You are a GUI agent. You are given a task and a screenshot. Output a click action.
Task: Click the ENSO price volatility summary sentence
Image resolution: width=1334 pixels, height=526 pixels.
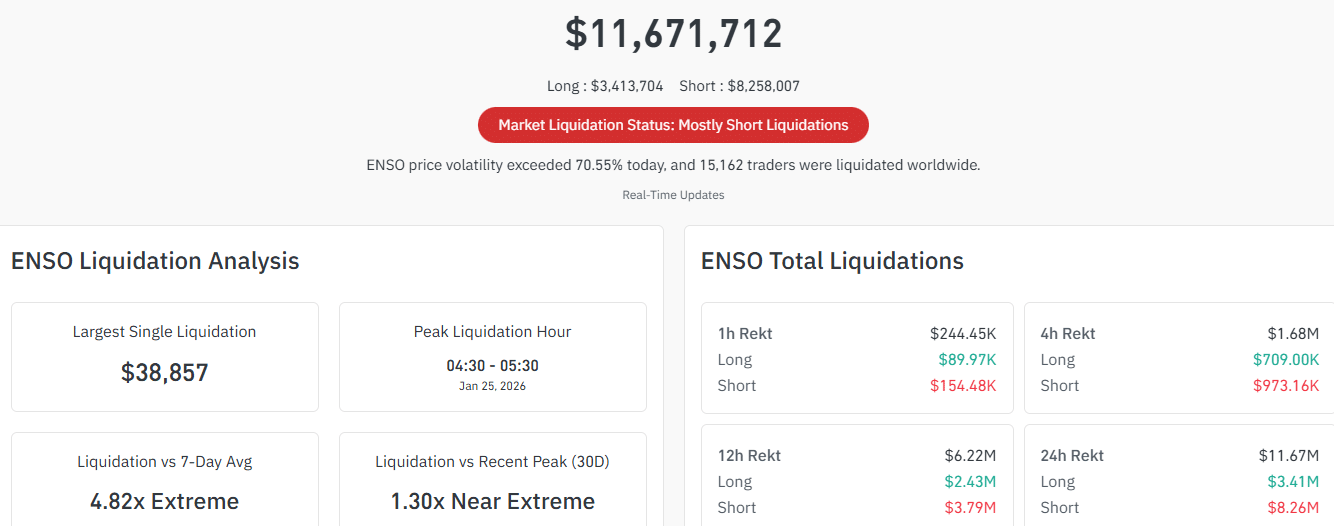pyautogui.click(x=673, y=165)
